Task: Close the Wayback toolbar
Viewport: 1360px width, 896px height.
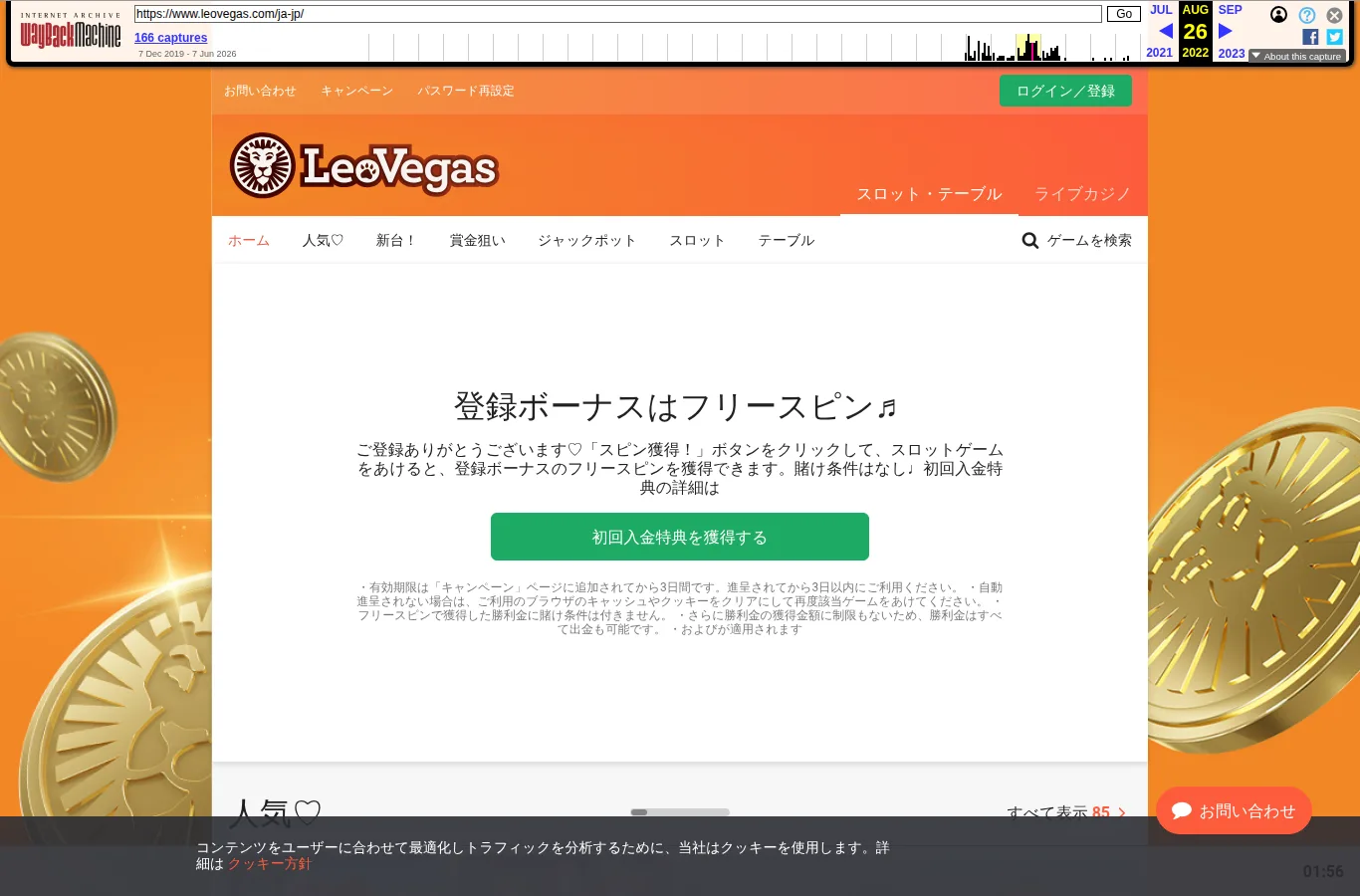Action: pos(1335,15)
